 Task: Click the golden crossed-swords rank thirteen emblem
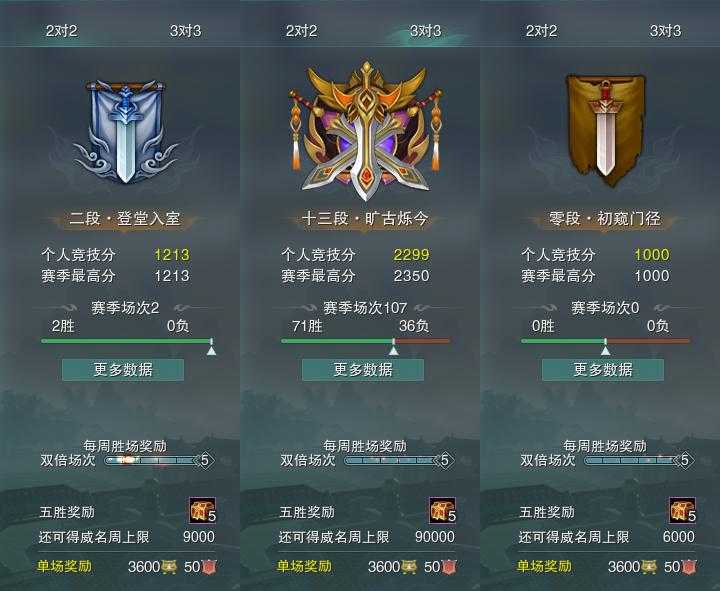point(365,131)
